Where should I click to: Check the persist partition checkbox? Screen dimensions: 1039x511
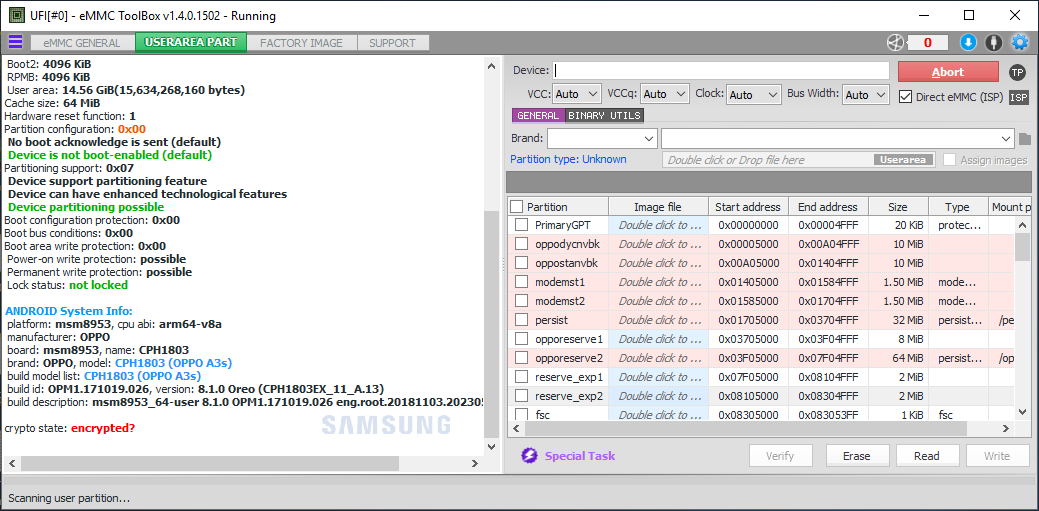click(522, 320)
